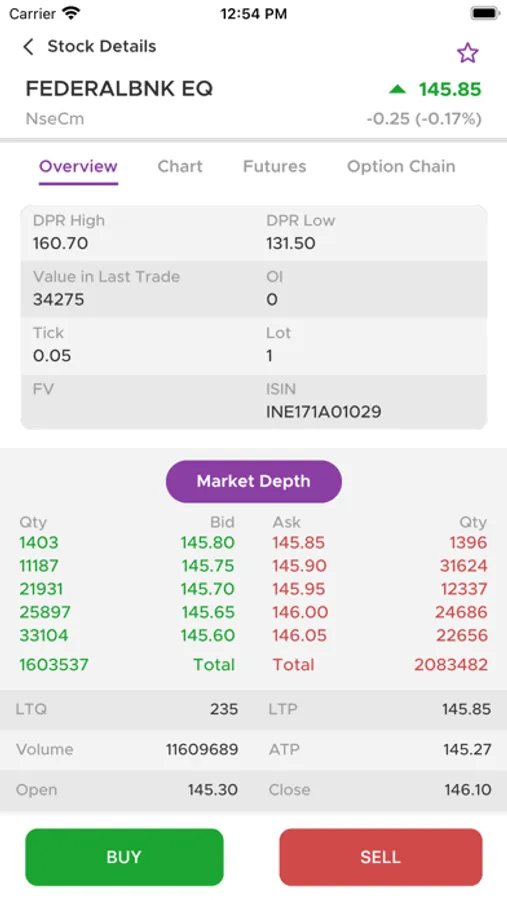Tap the DPR High value 160.70

click(60, 243)
